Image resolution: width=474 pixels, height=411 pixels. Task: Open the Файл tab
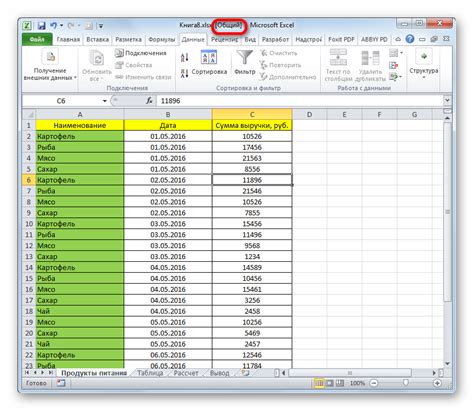(x=37, y=39)
